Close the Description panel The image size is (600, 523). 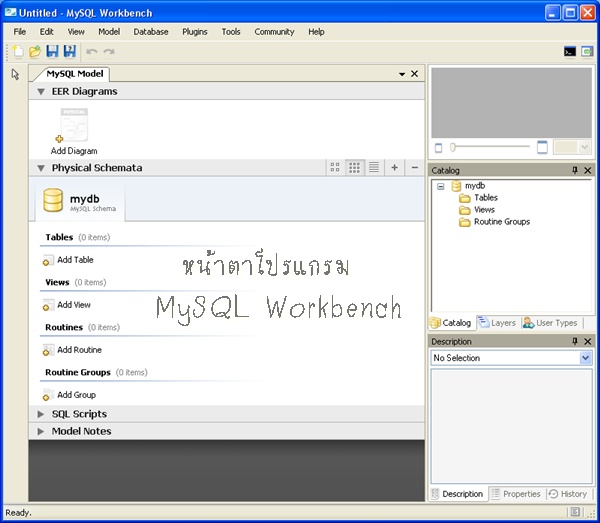[x=588, y=341]
